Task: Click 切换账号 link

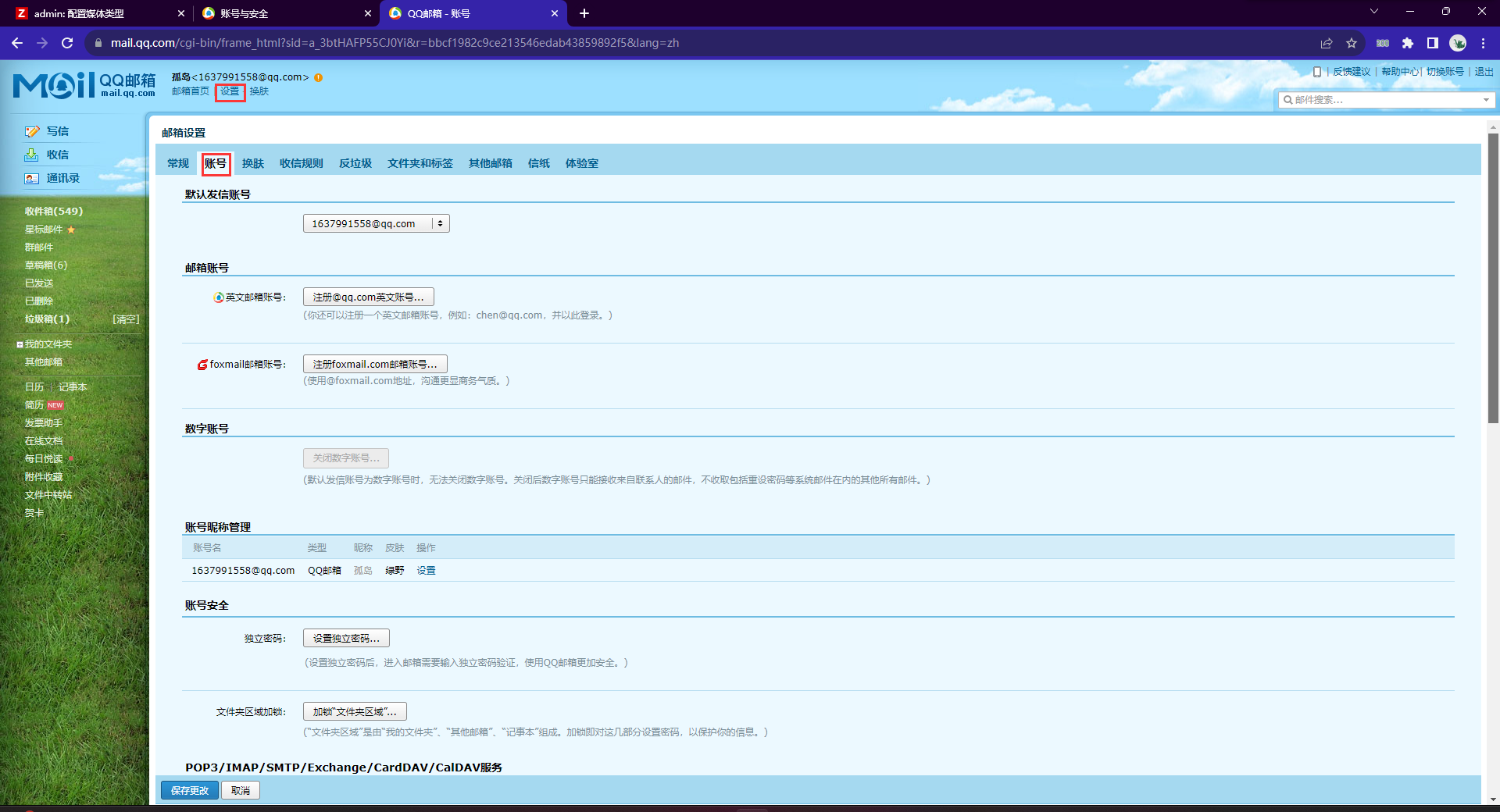Action: [1445, 72]
